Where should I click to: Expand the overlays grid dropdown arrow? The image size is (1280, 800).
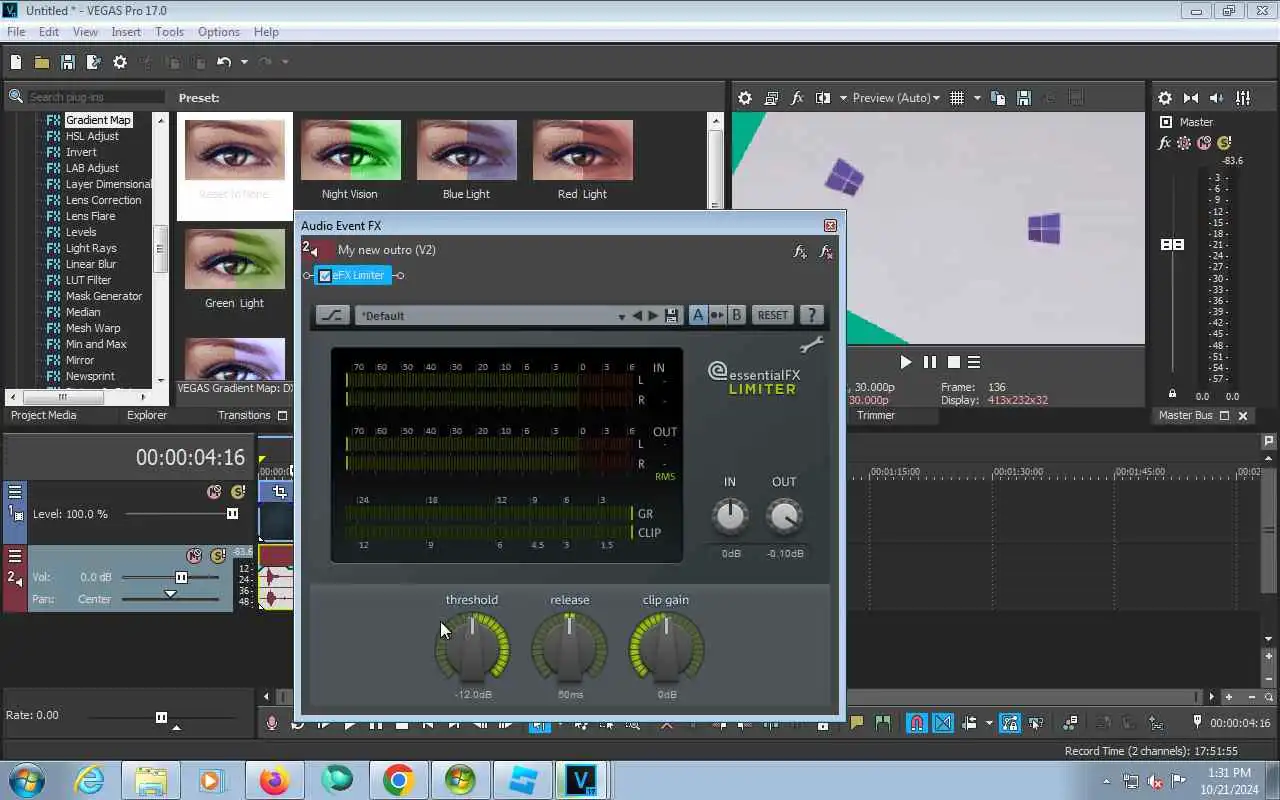[x=977, y=98]
